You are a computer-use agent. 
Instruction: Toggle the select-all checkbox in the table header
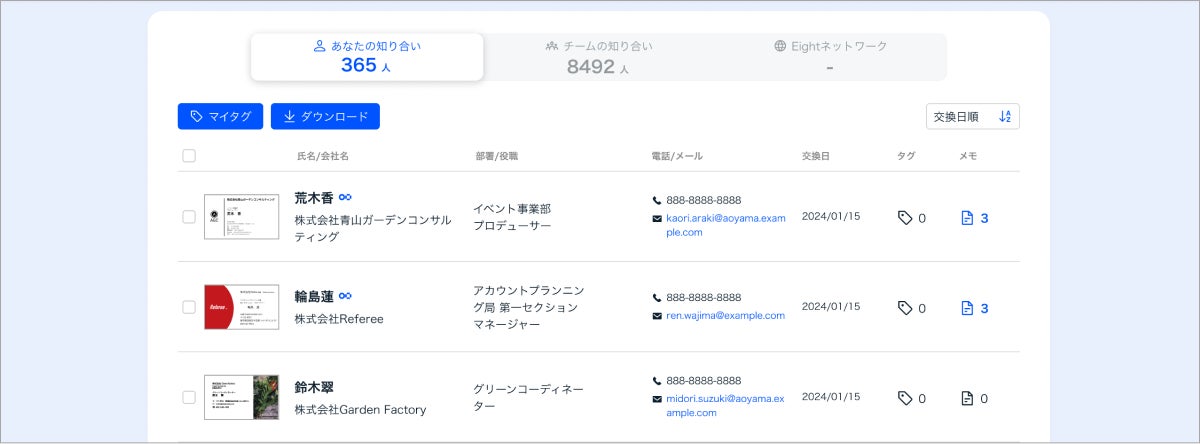[189, 156]
